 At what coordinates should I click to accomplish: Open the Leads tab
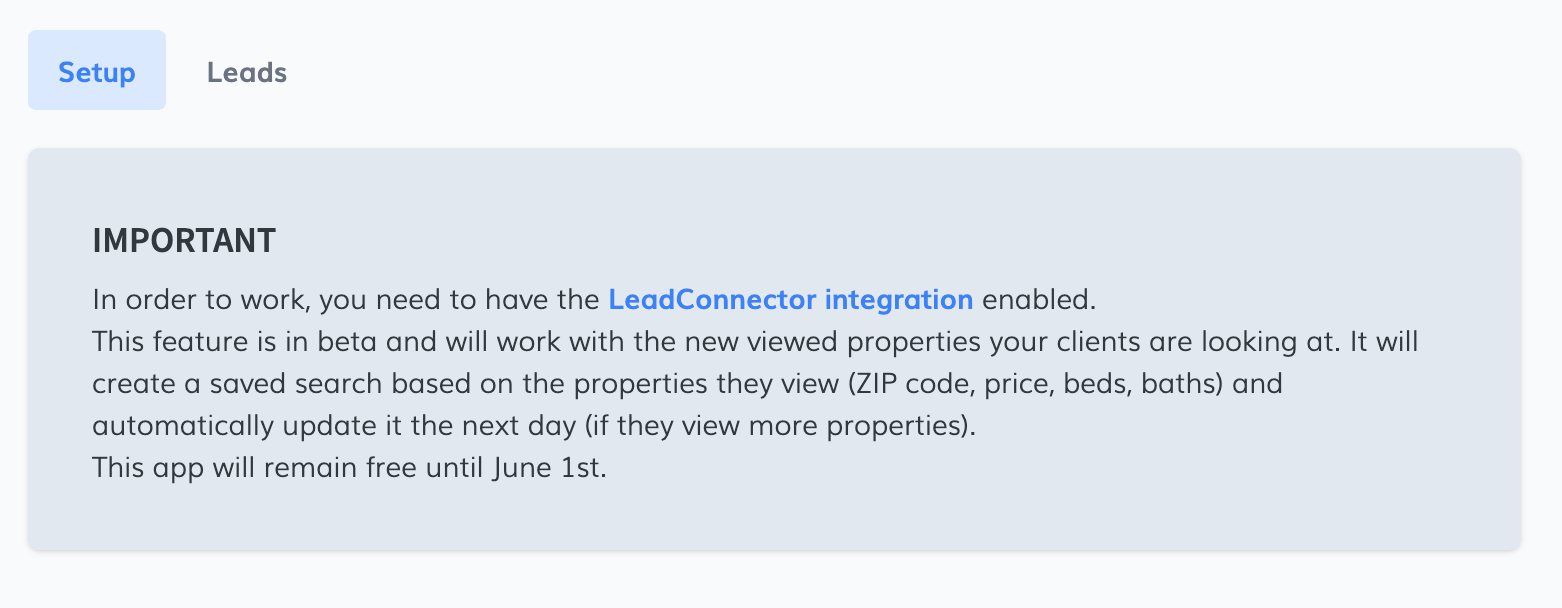247,72
